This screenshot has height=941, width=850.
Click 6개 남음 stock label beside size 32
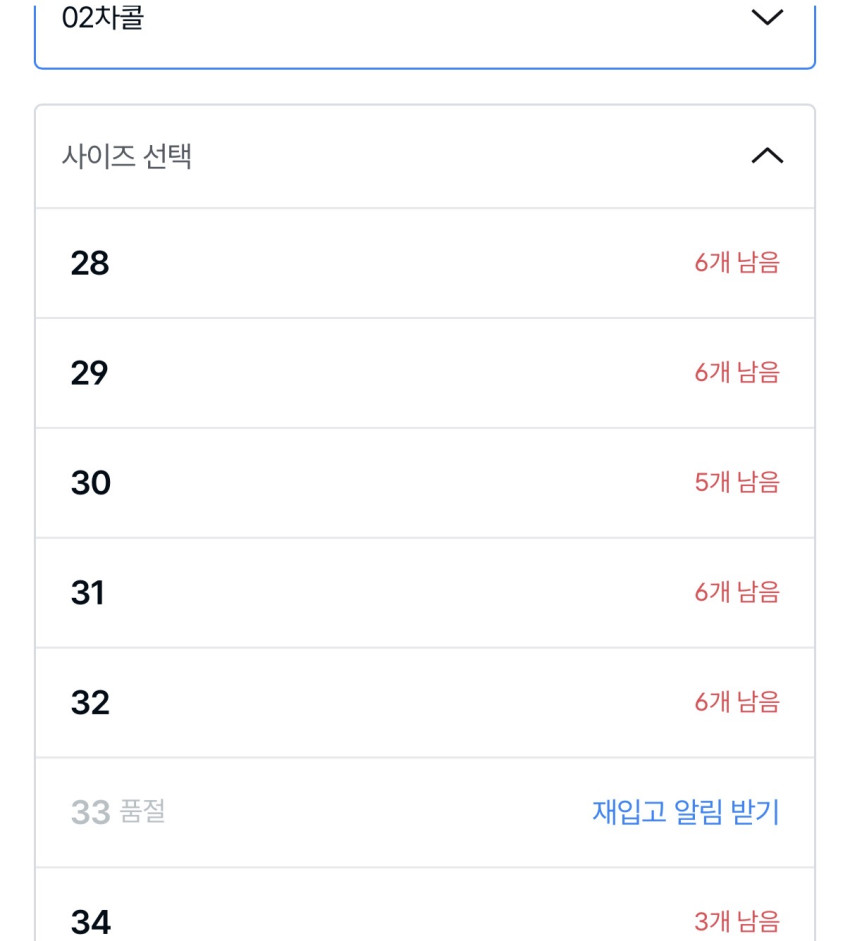point(737,703)
